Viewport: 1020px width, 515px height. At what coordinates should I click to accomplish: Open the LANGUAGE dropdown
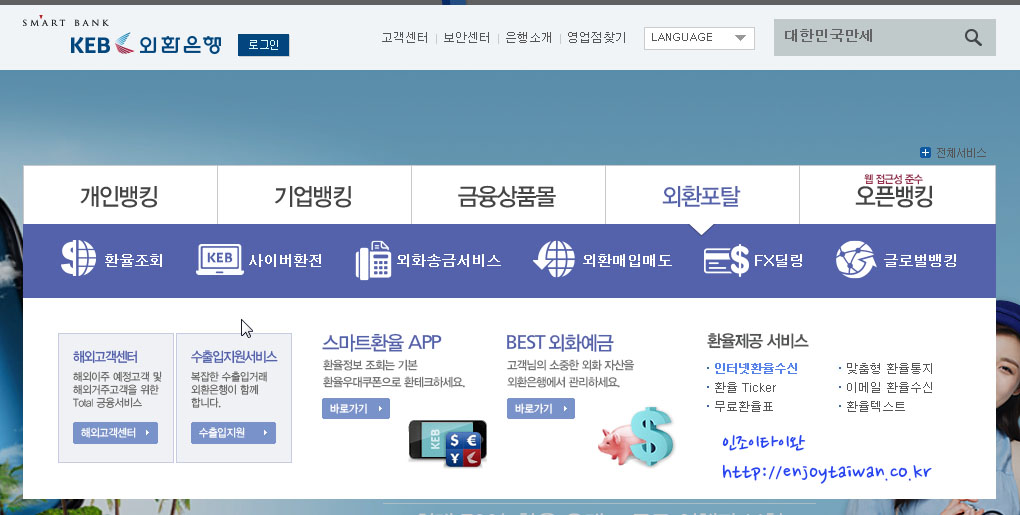coord(699,38)
